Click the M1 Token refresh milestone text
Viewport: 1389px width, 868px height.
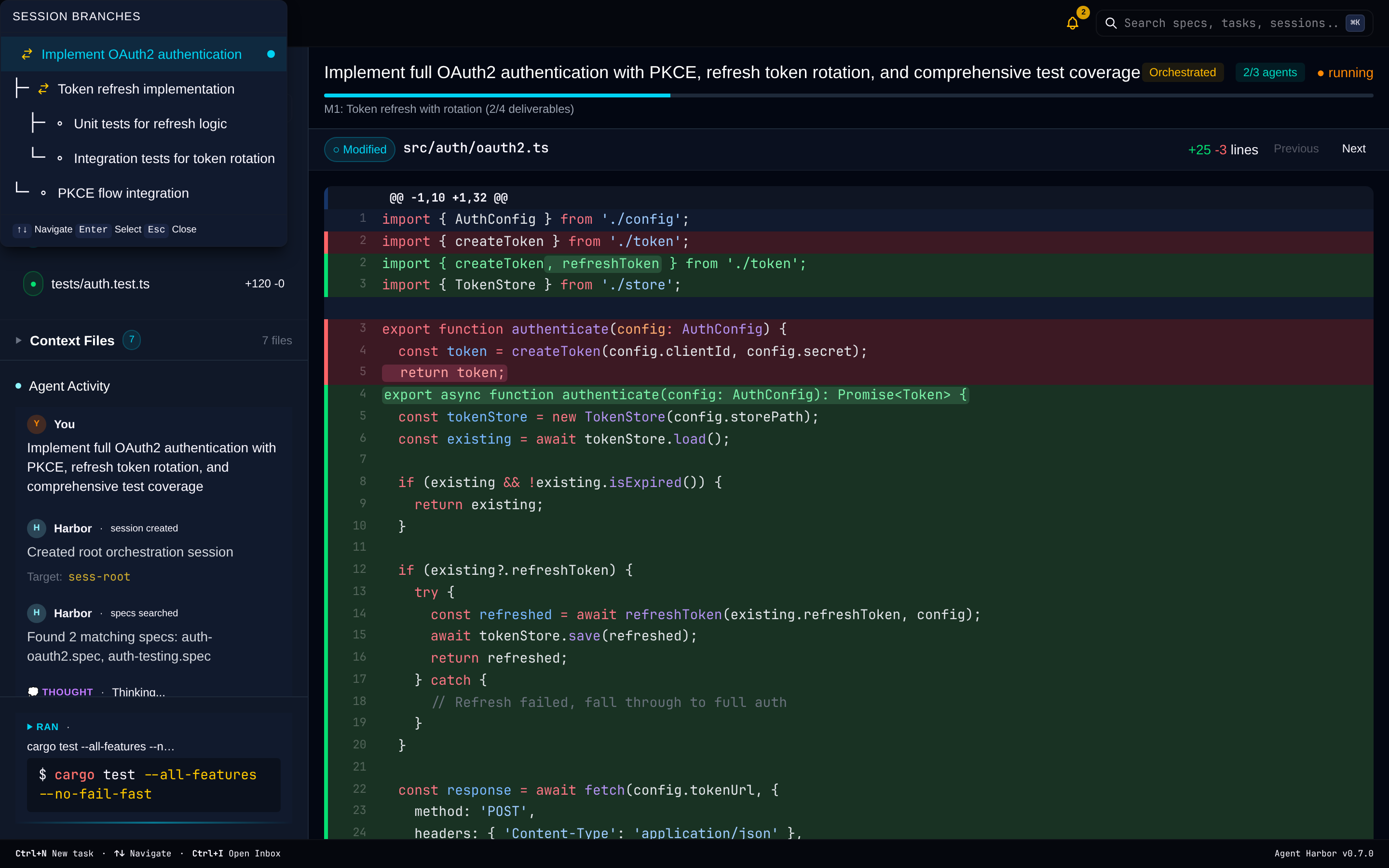pyautogui.click(x=449, y=109)
